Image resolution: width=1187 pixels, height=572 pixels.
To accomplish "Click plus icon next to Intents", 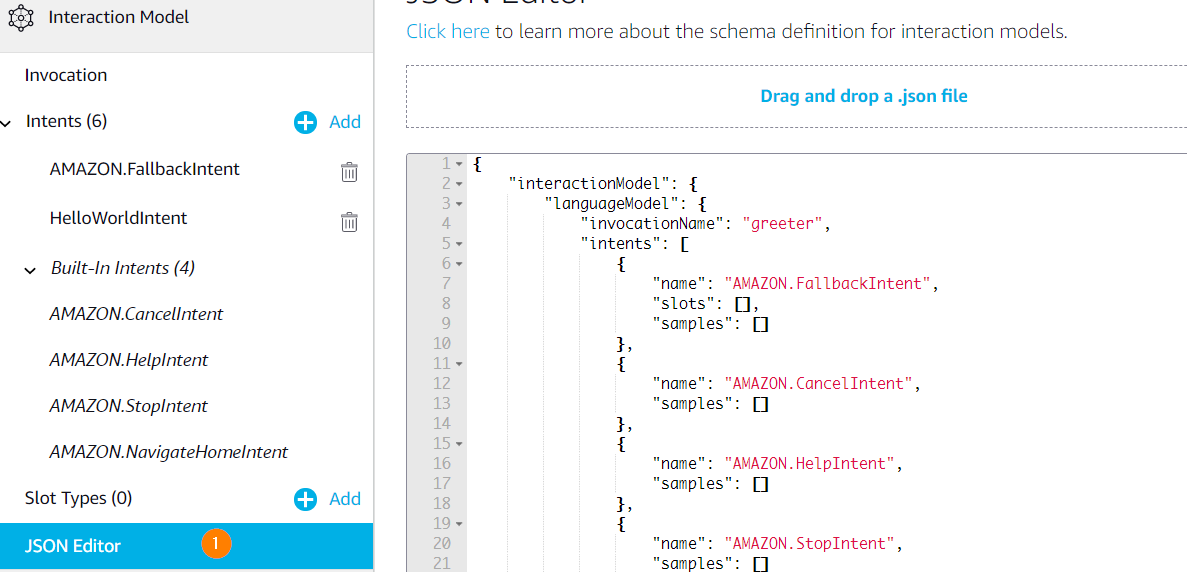I will click(305, 123).
